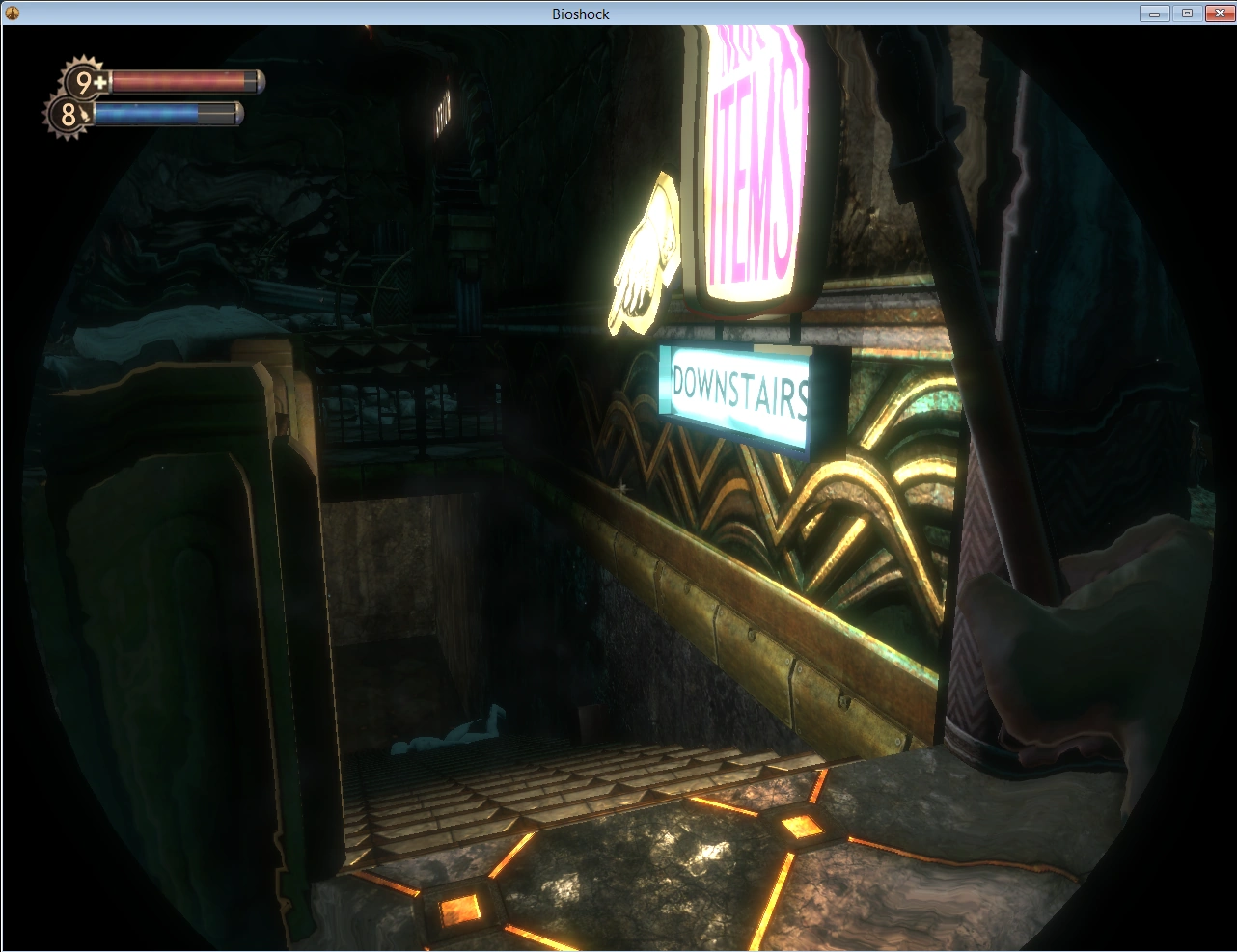Click the first aid kit counter showing 9
1237x952 pixels.
[85, 82]
